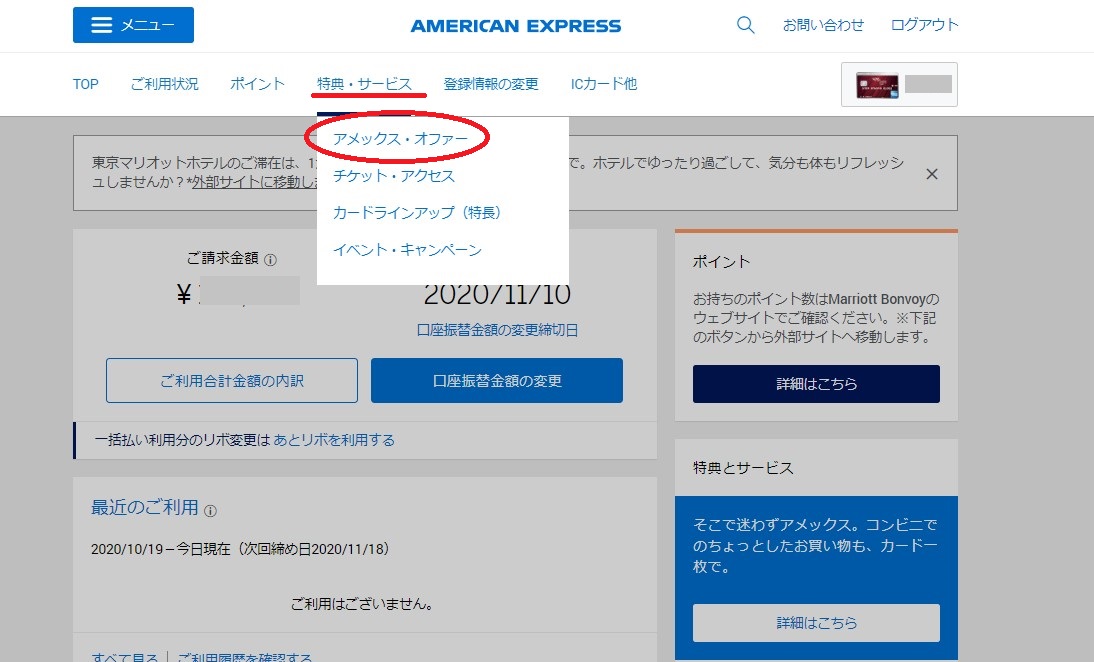Click the ご利用はございません。 message
This screenshot has height=662, width=1094.
coord(362,604)
